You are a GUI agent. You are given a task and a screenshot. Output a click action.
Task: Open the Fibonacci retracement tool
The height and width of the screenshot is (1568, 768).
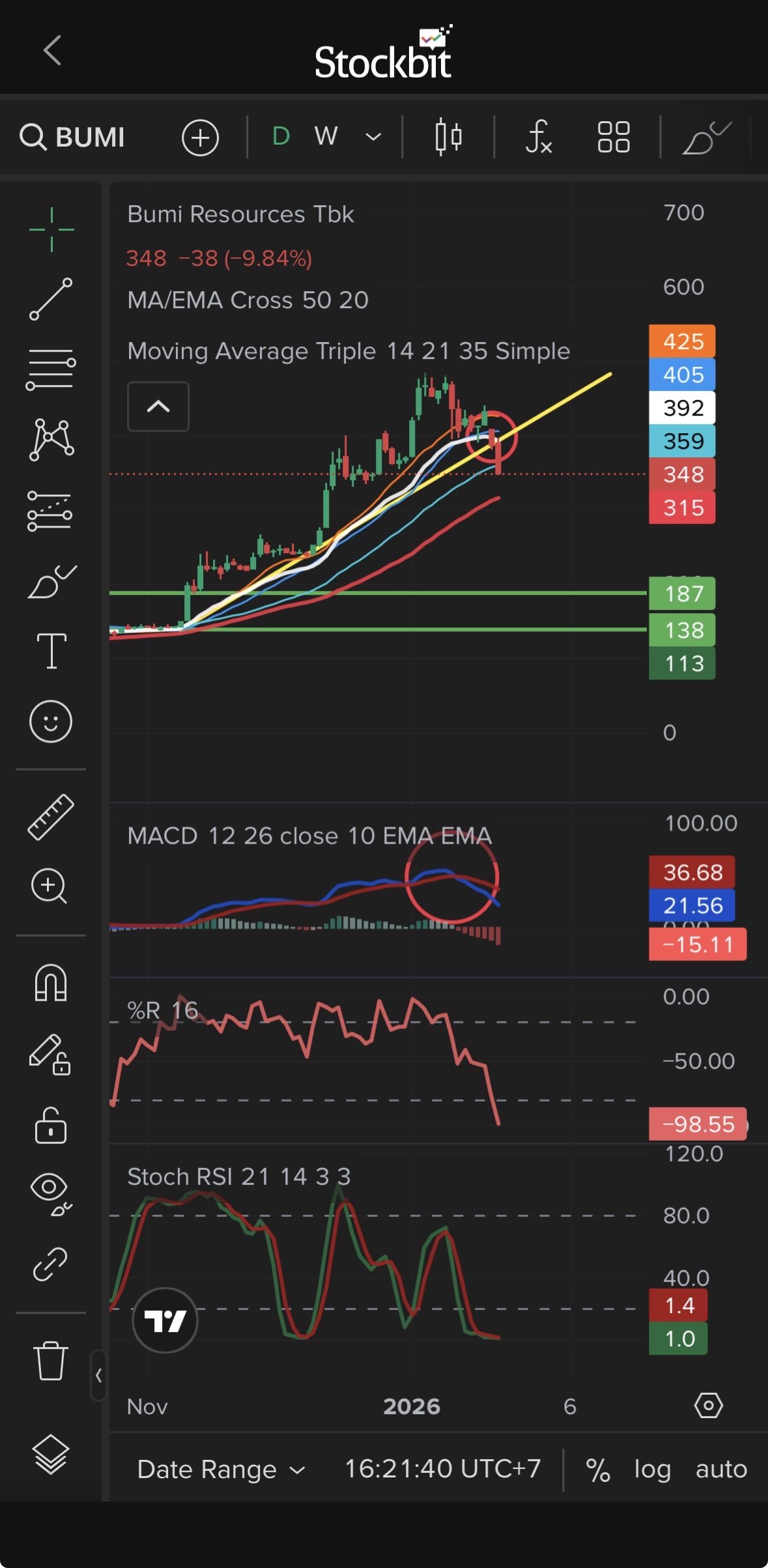[51, 369]
